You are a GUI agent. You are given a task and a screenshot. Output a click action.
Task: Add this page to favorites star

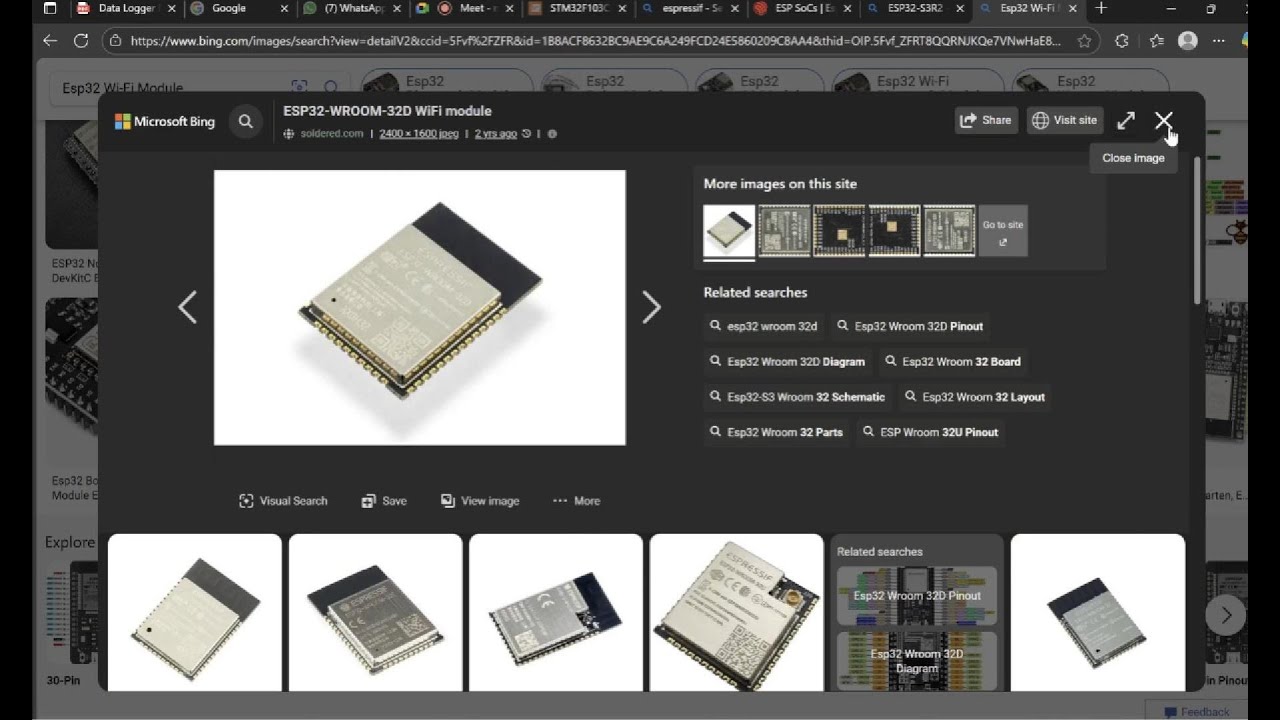click(1084, 41)
